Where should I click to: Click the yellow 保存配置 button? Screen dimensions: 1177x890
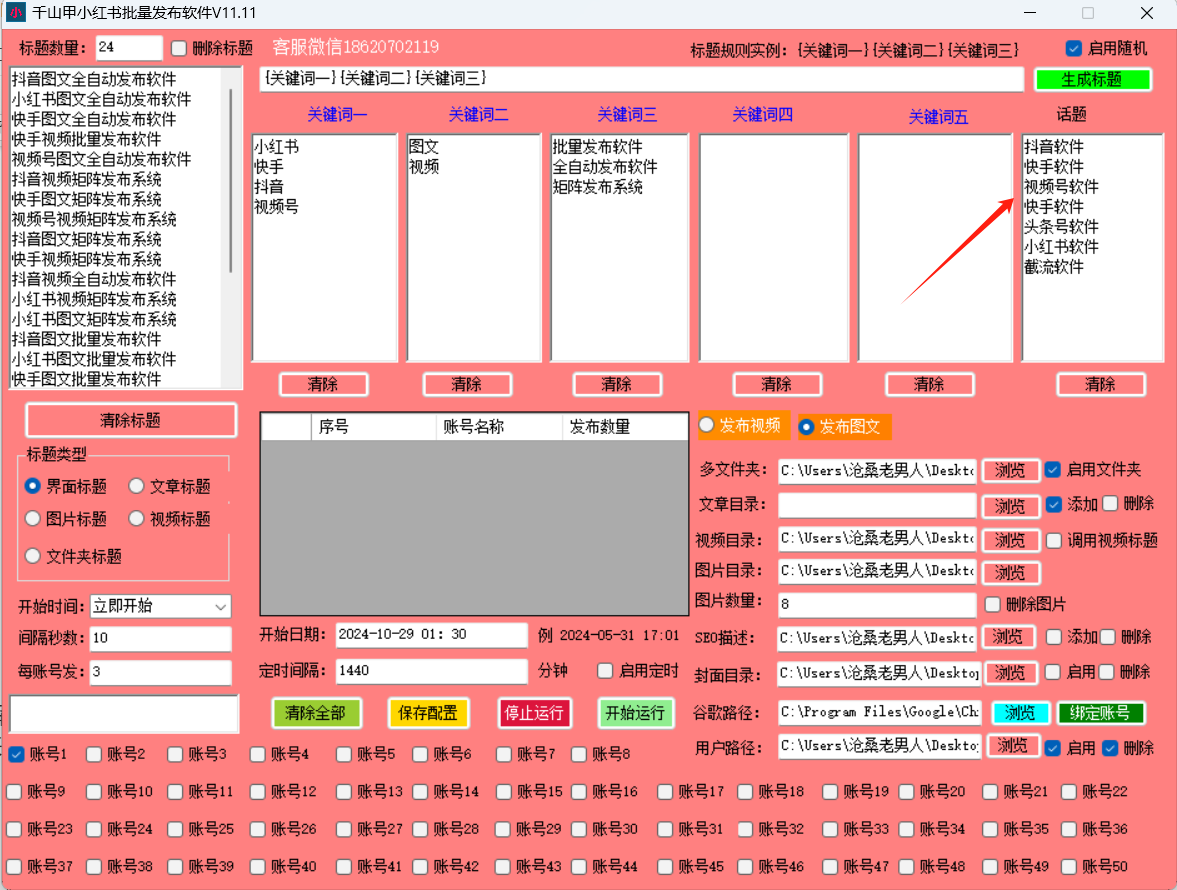[x=428, y=713]
